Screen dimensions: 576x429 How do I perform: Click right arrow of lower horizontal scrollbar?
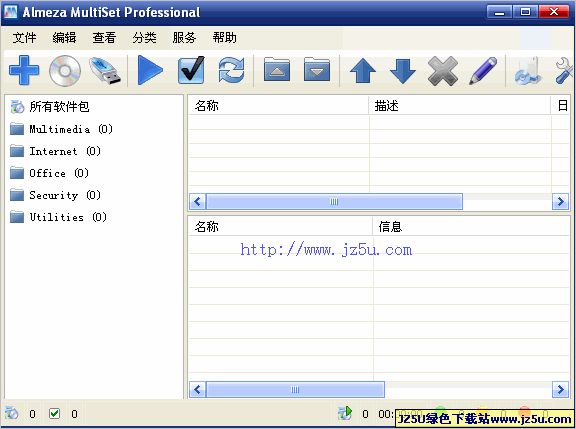click(x=561, y=389)
